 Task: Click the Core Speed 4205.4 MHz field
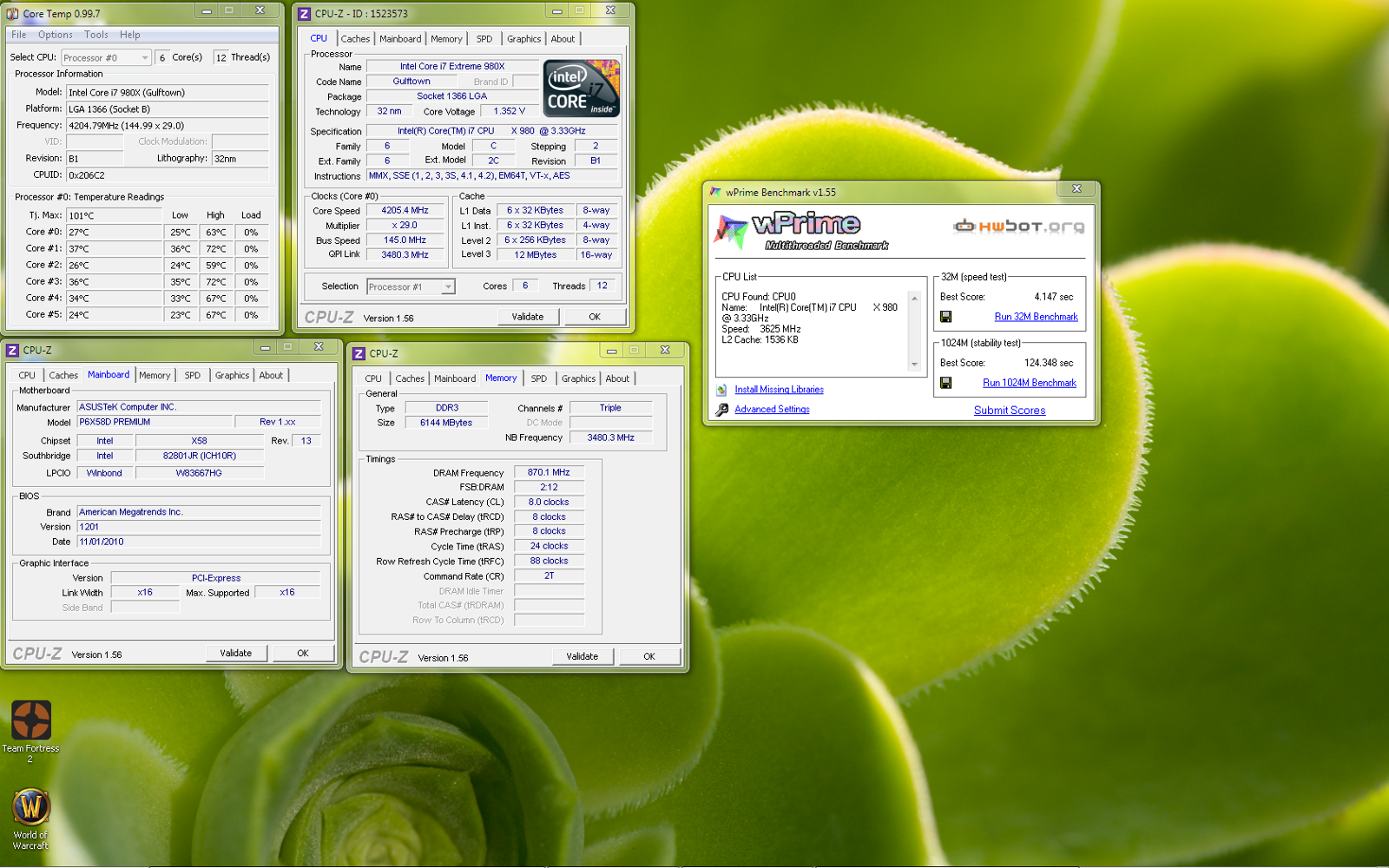click(x=405, y=211)
